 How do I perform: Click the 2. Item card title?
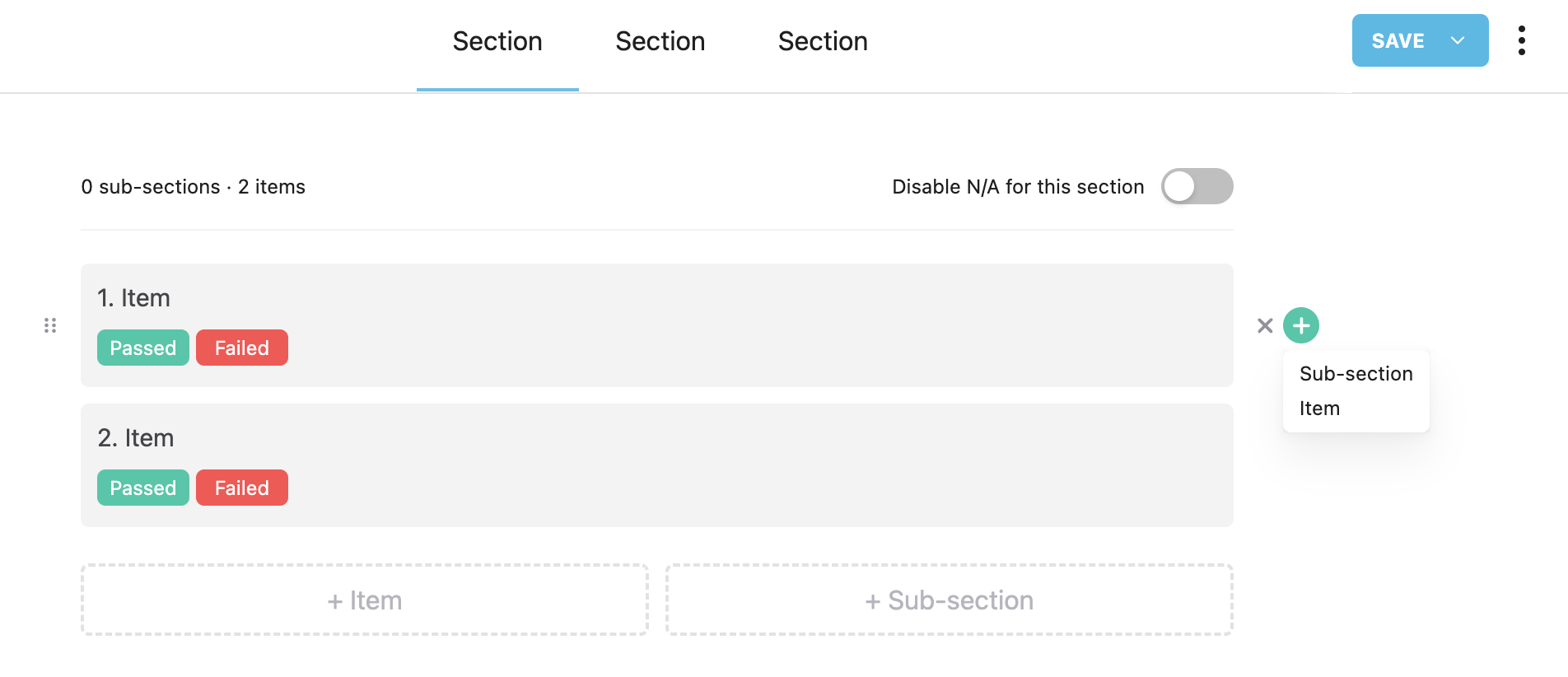(135, 437)
